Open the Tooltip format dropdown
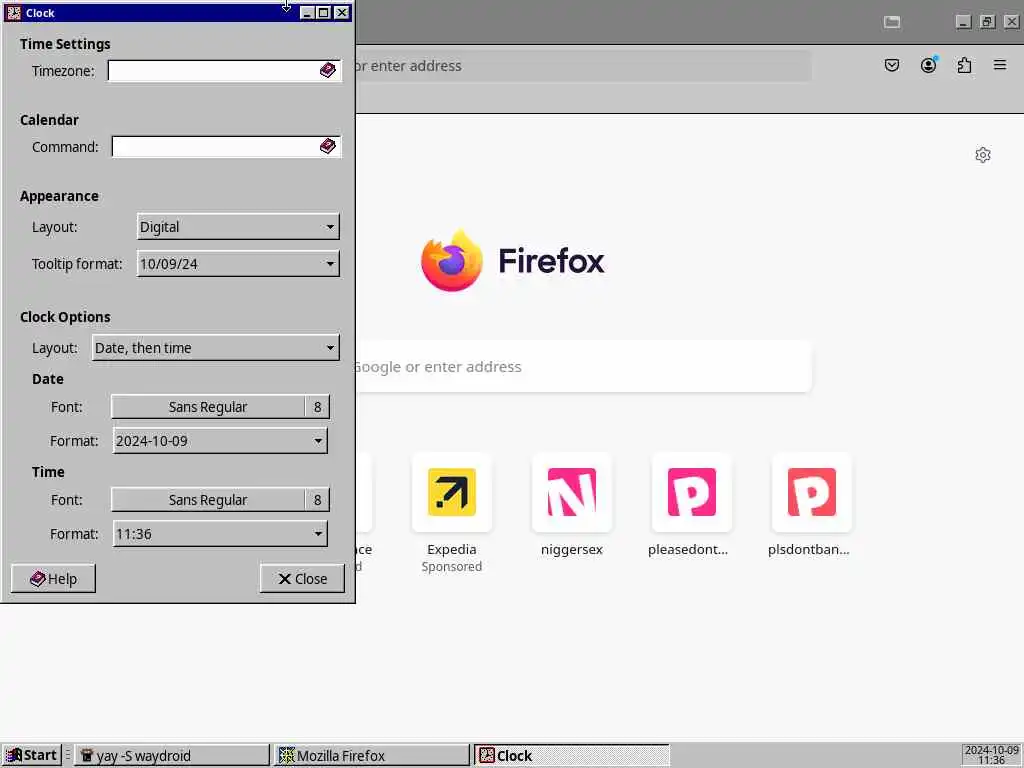The width and height of the screenshot is (1024, 768). point(238,264)
